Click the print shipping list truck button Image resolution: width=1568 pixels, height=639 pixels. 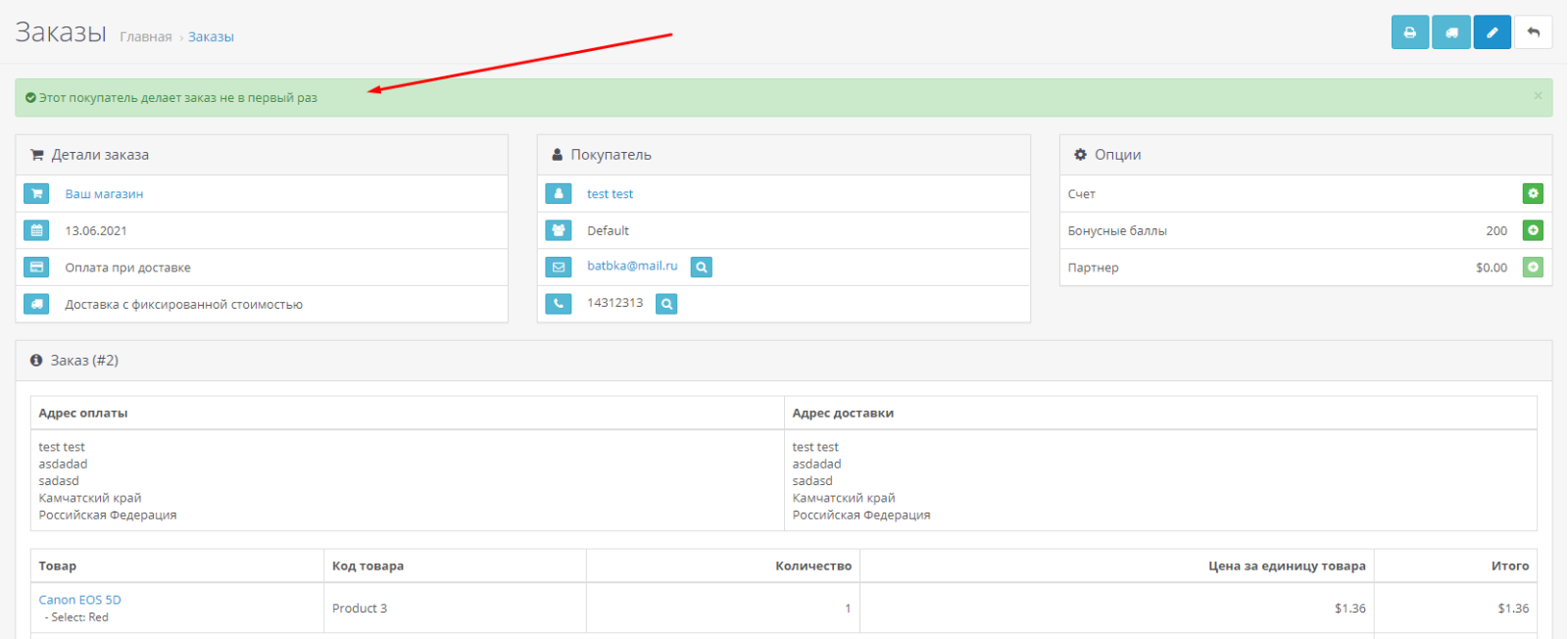[1451, 32]
